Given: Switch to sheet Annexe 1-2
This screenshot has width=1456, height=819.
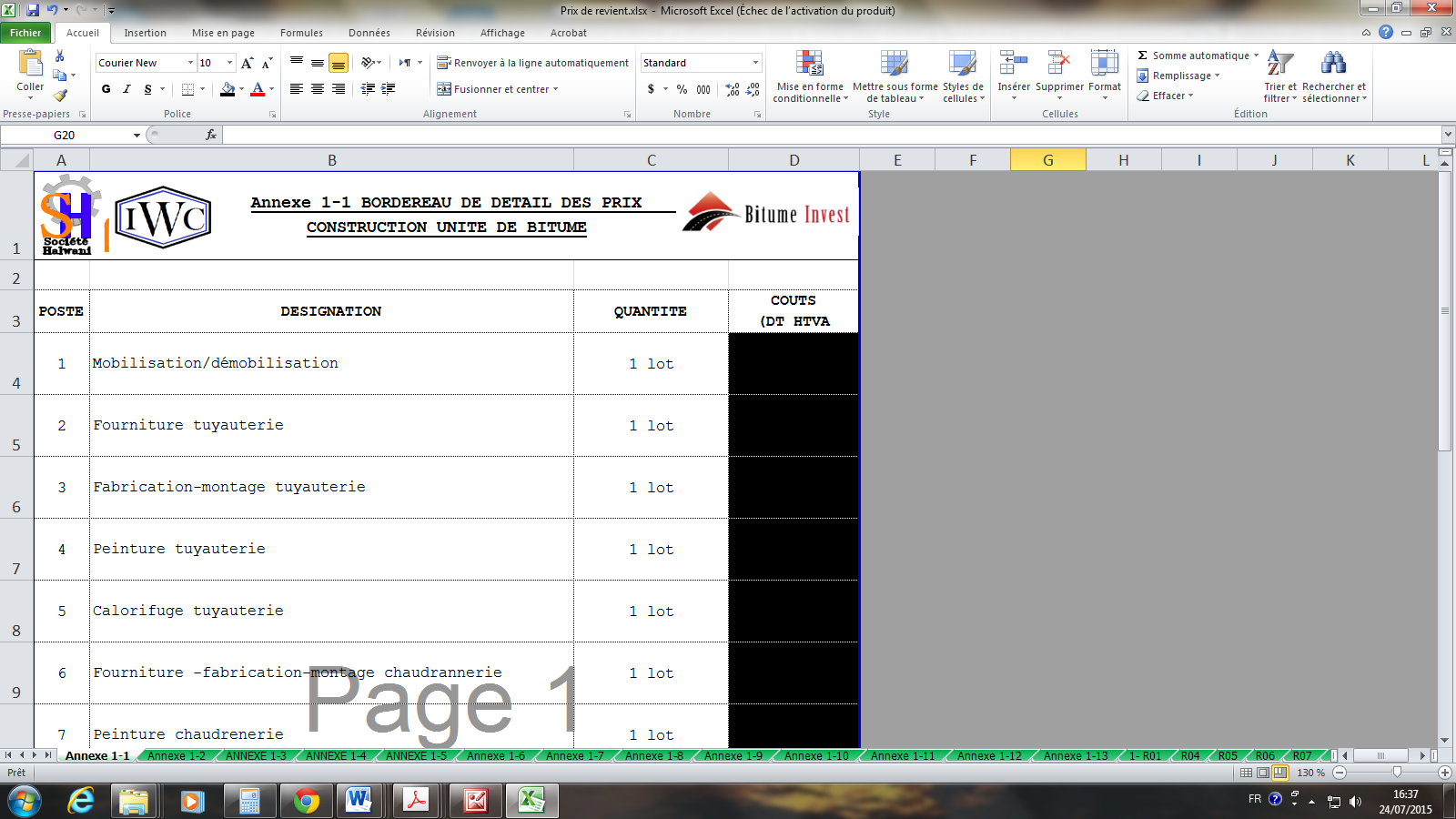Looking at the screenshot, I should [177, 756].
